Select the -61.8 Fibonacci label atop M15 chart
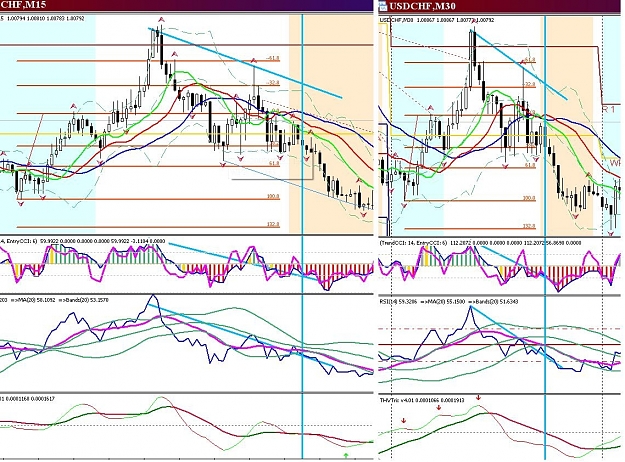This screenshot has width=625, height=462. click(x=273, y=59)
